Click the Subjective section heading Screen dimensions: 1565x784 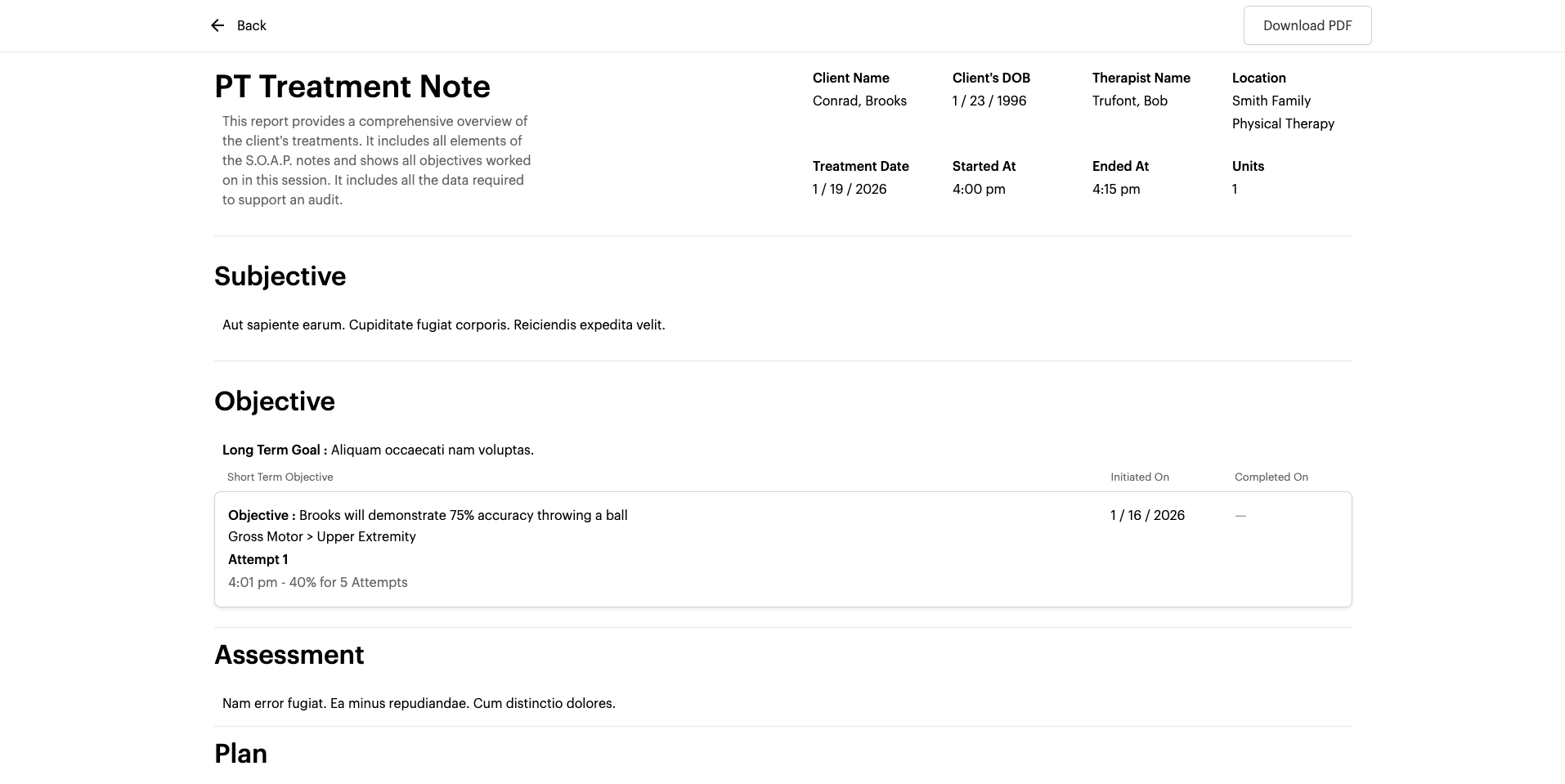pyautogui.click(x=280, y=276)
